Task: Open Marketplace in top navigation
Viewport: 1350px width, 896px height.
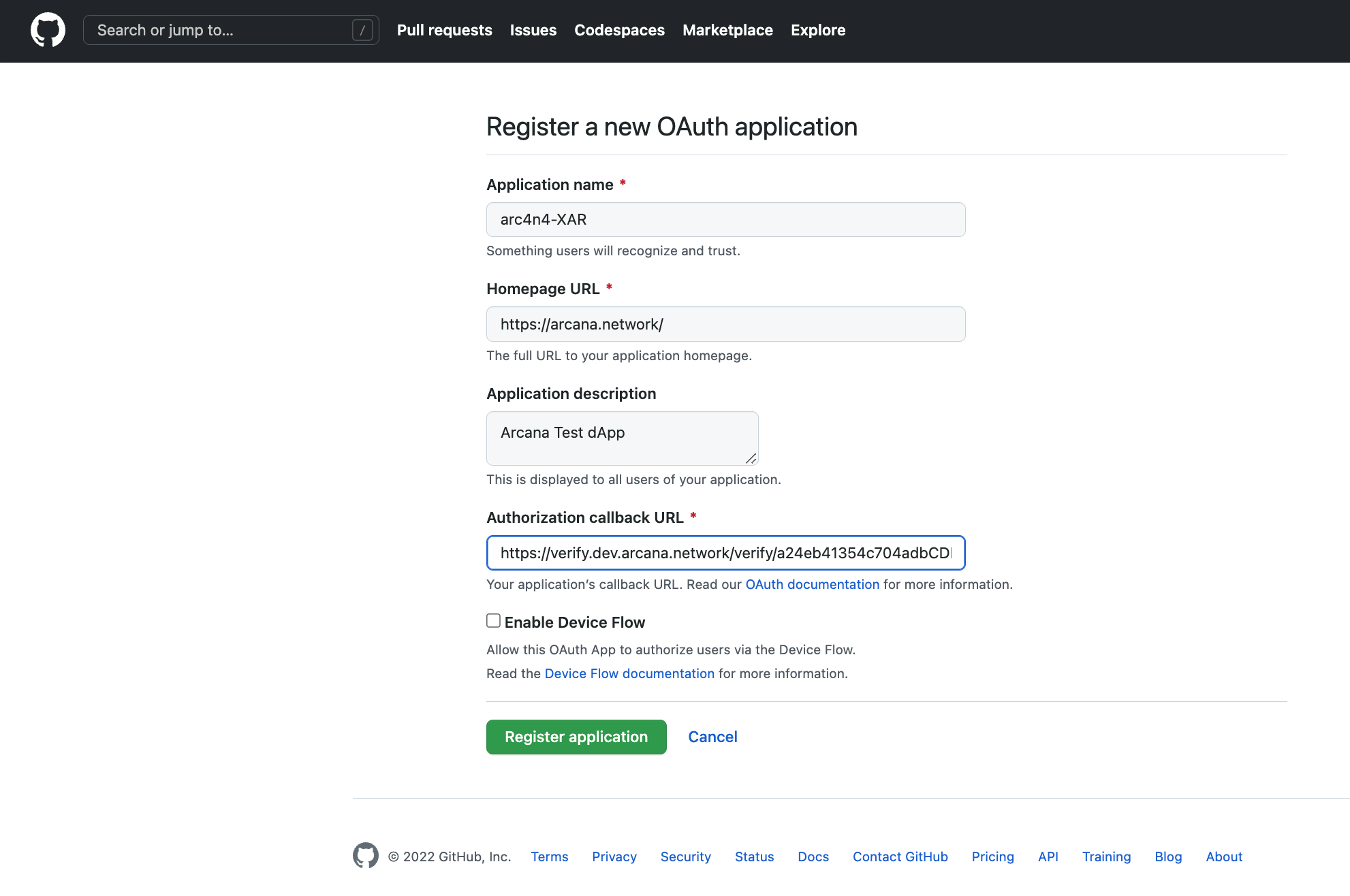Action: click(727, 30)
